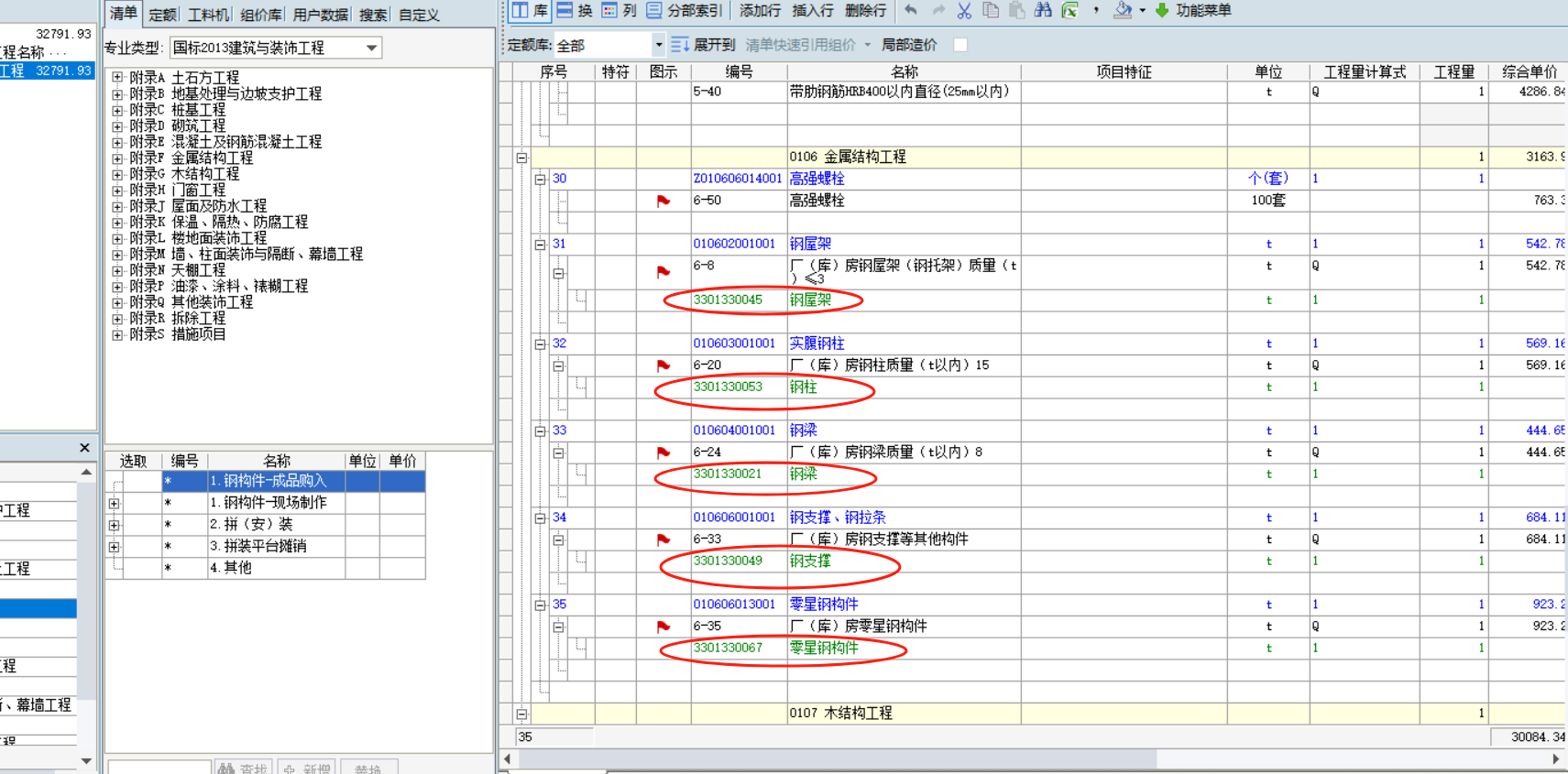Click the 工程量计算式 column header
The width and height of the screenshot is (1568, 774).
point(1365,72)
